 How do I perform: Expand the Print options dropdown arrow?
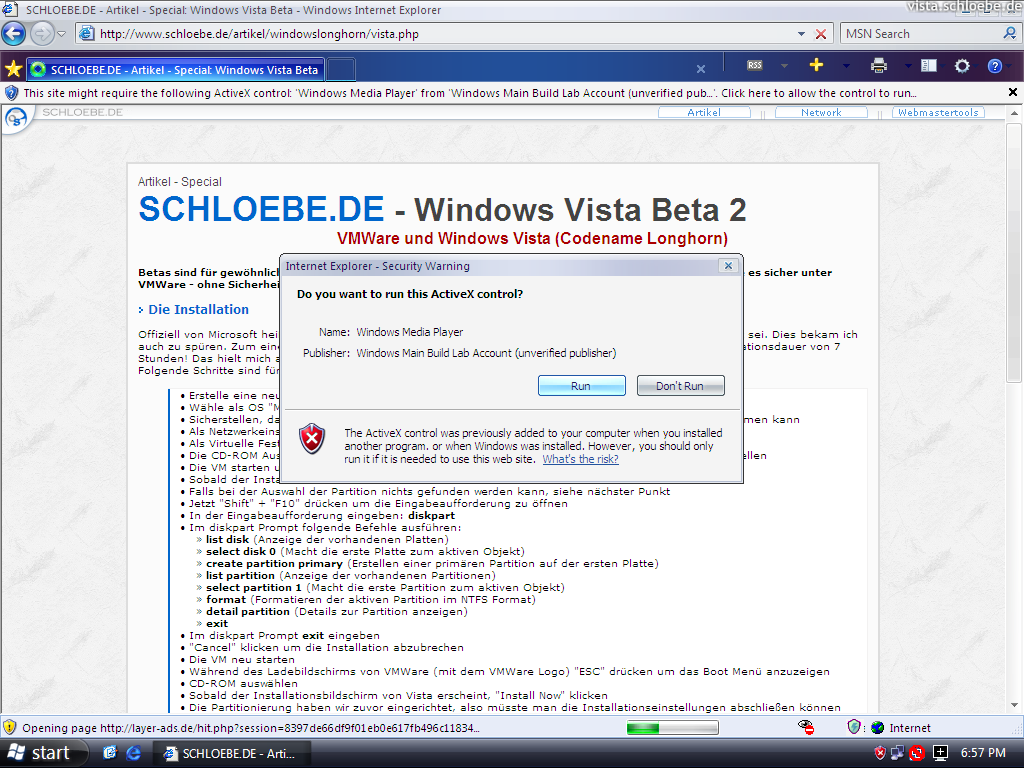tap(908, 65)
